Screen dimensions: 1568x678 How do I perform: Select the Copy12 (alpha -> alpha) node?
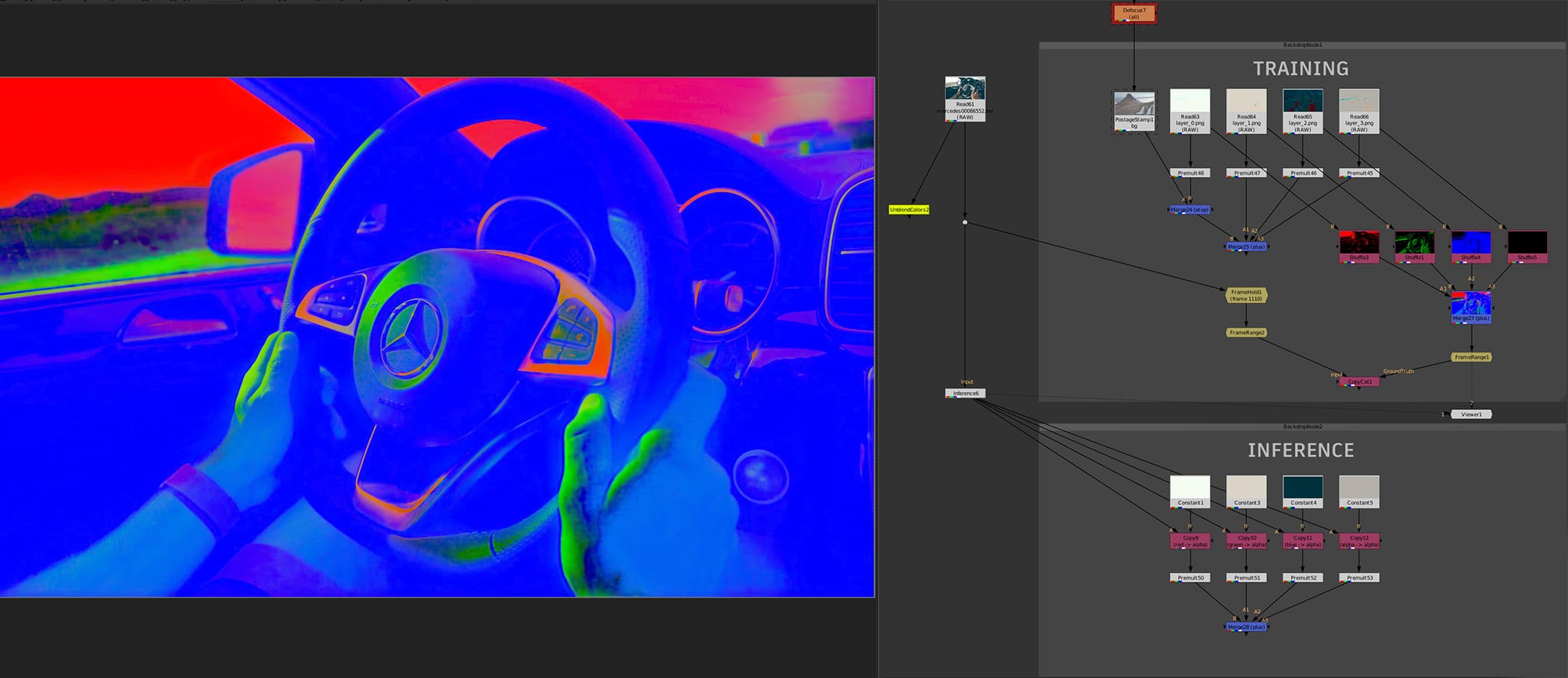pos(1359,541)
